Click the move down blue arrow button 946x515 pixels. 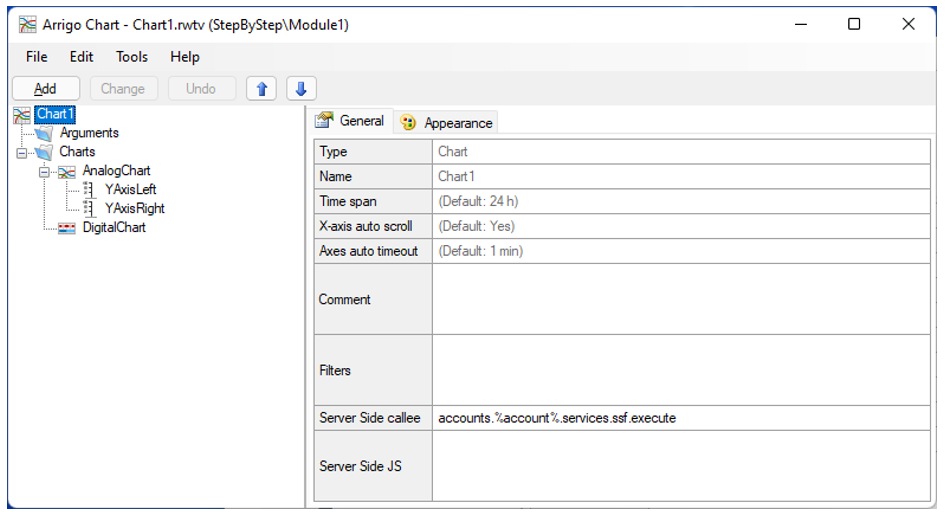tap(301, 89)
